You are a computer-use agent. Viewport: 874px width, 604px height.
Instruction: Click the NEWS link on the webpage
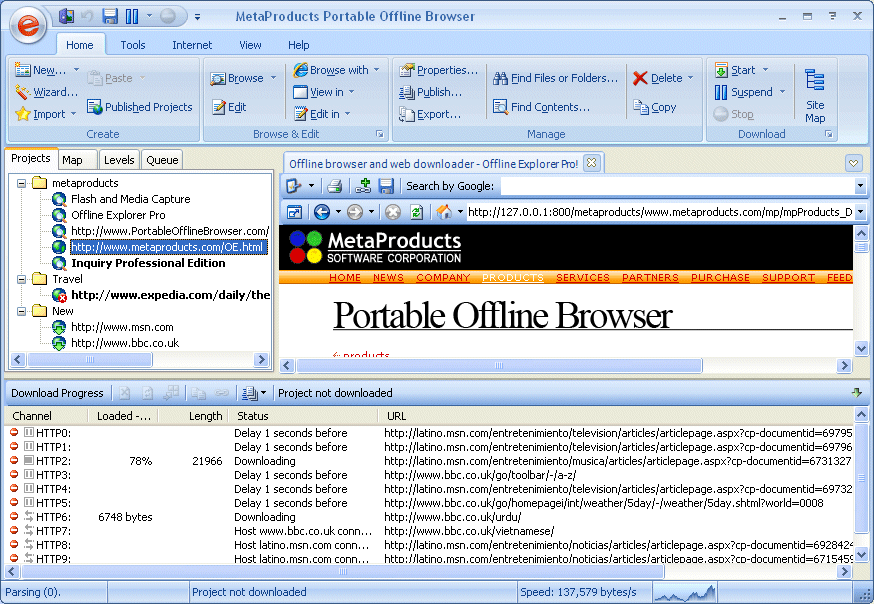coord(388,277)
